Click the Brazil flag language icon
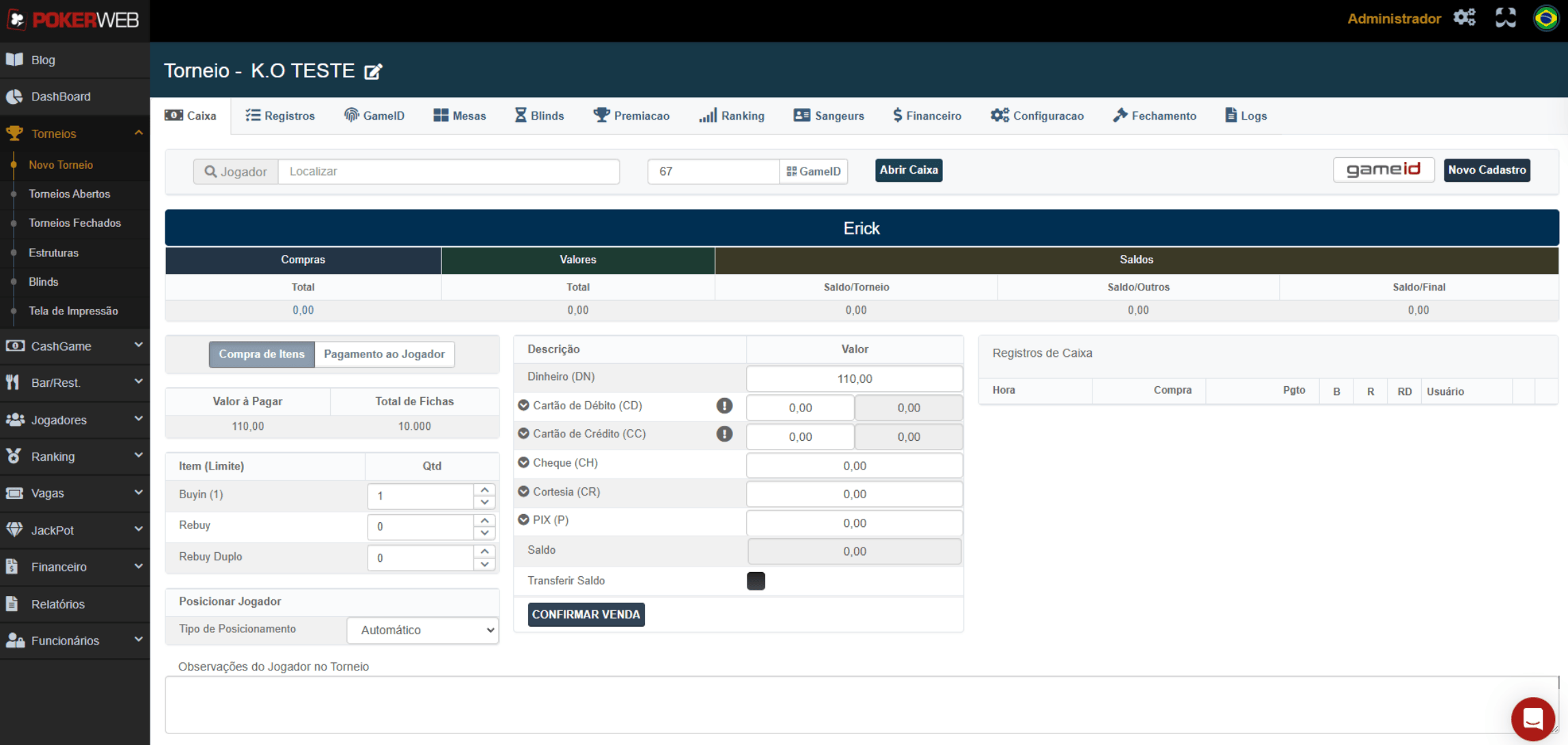Viewport: 1568px width, 745px height. pos(1546,18)
